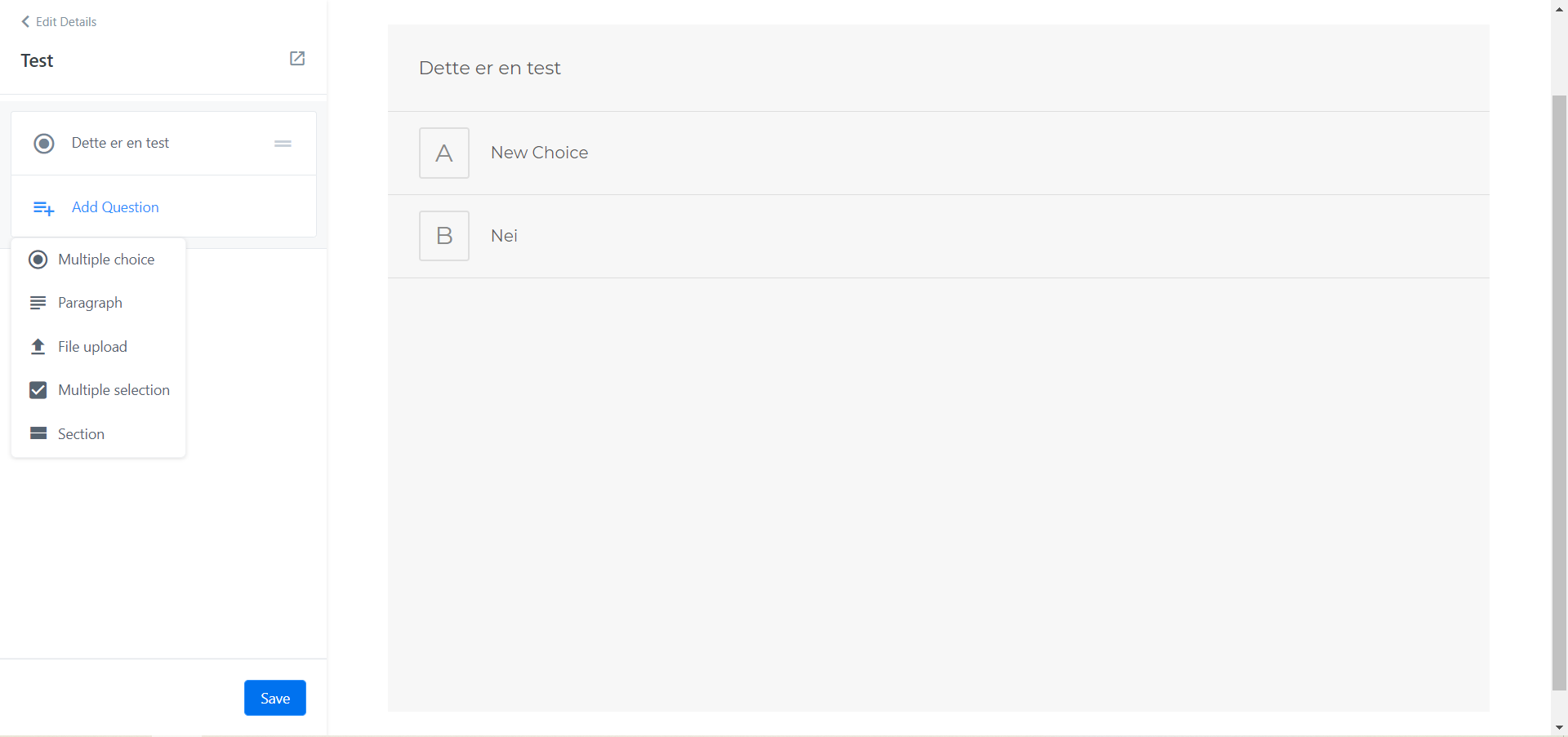Select choice box A
Viewport: 1568px width, 737px height.
click(443, 153)
